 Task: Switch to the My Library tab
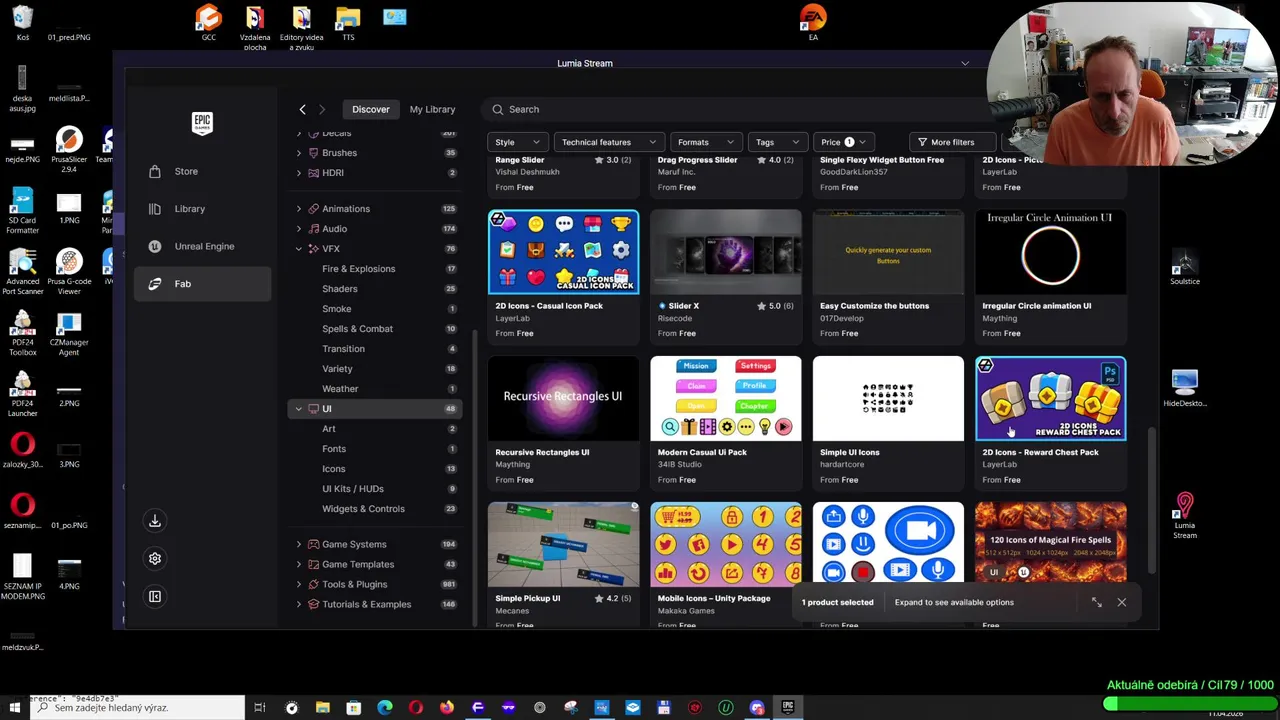[x=432, y=109]
